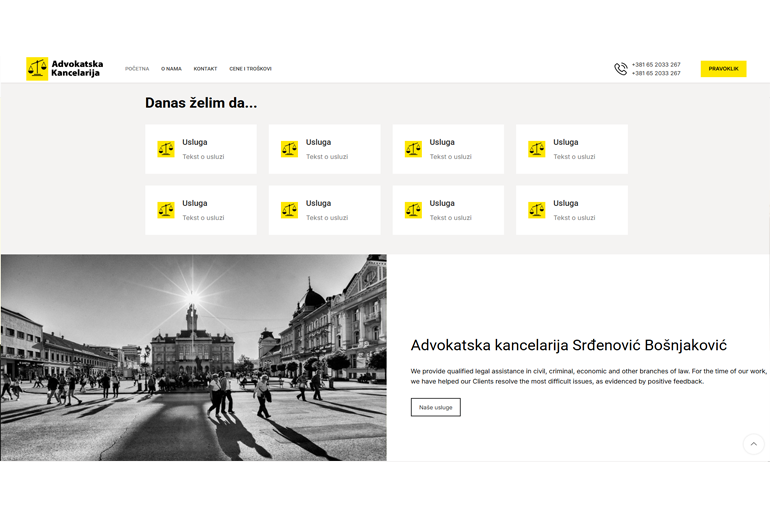This screenshot has width=770, height=516.
Task: Click the phone icon in header
Action: coord(620,69)
